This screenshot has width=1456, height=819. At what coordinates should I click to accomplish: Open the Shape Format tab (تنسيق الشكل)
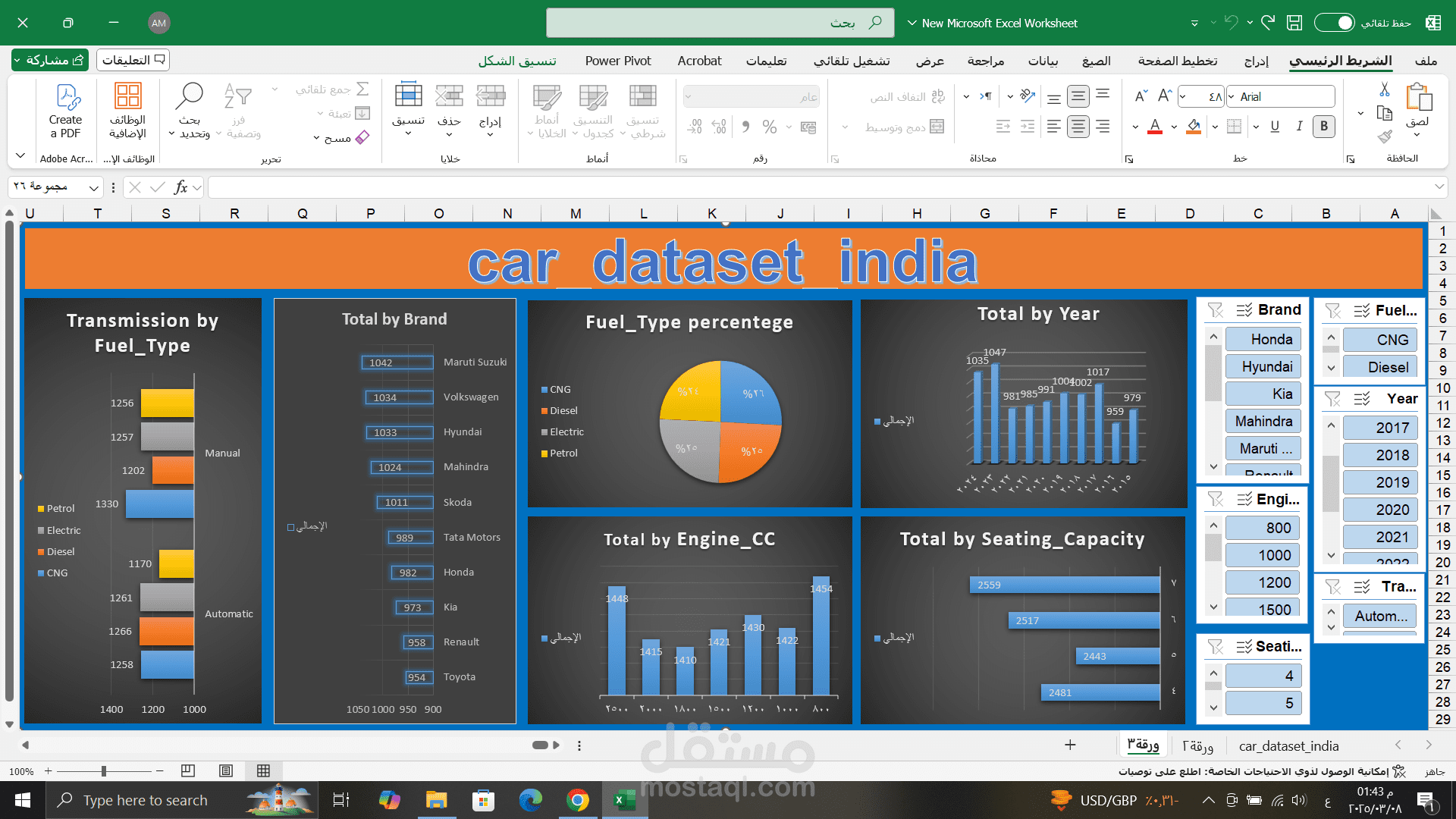(x=517, y=61)
